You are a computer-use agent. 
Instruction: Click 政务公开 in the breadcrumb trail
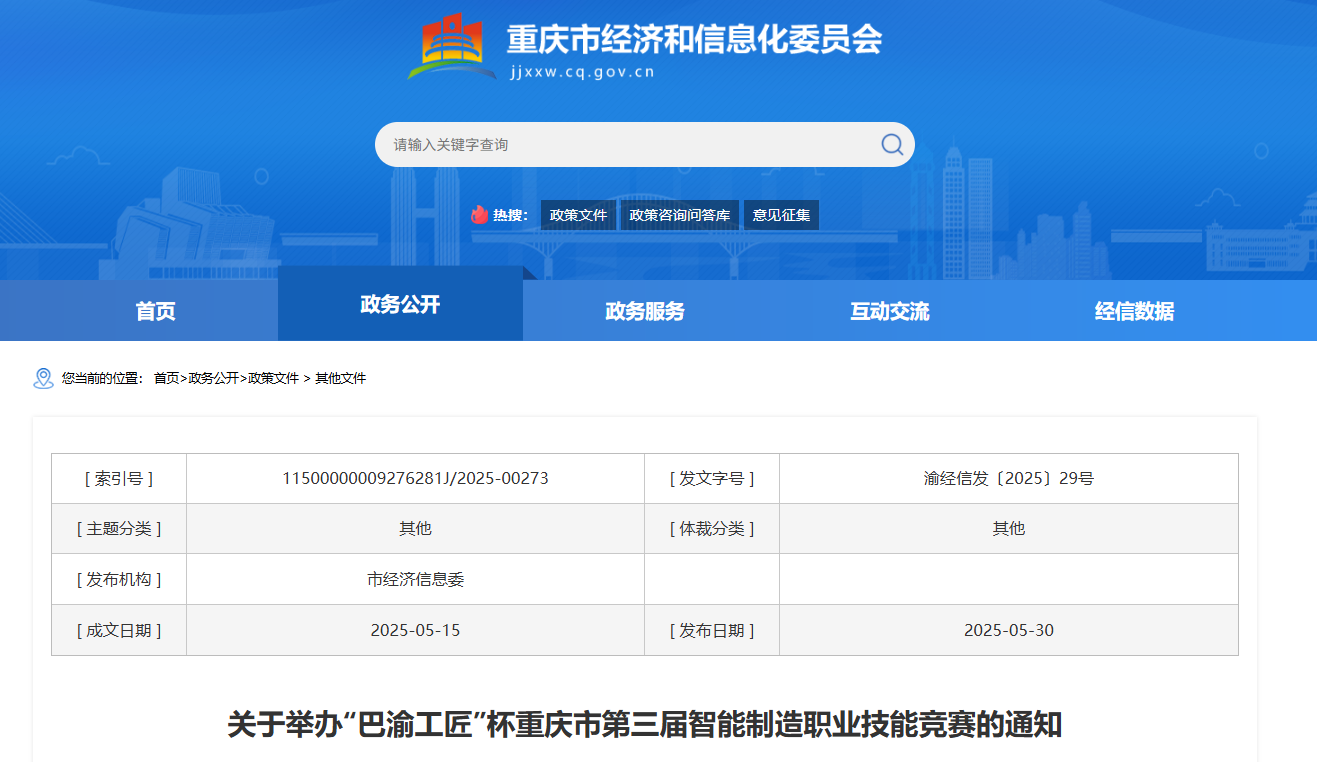[x=213, y=378]
